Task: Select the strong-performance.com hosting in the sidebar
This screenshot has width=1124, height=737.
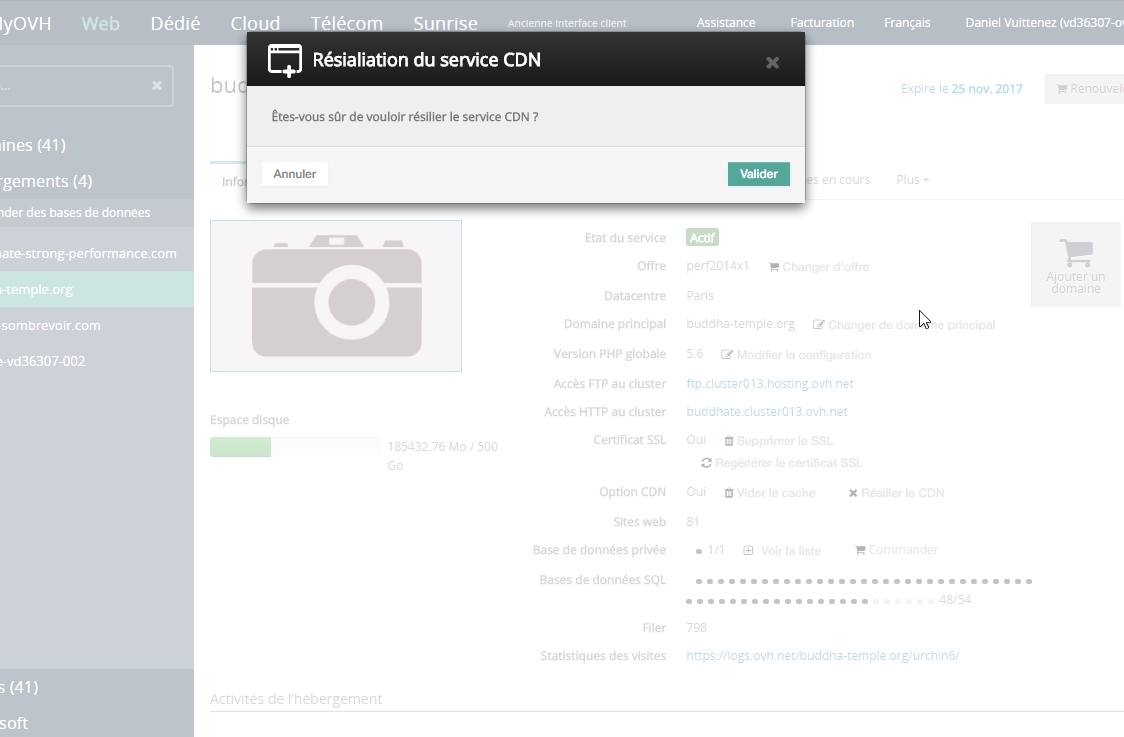Action: click(88, 254)
